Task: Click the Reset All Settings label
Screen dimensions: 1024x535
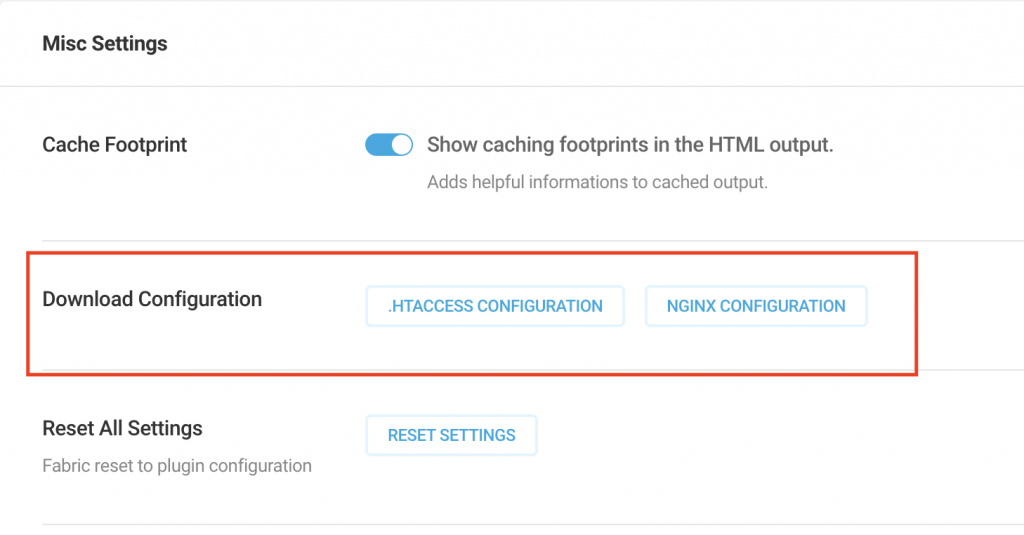Action: tap(122, 428)
